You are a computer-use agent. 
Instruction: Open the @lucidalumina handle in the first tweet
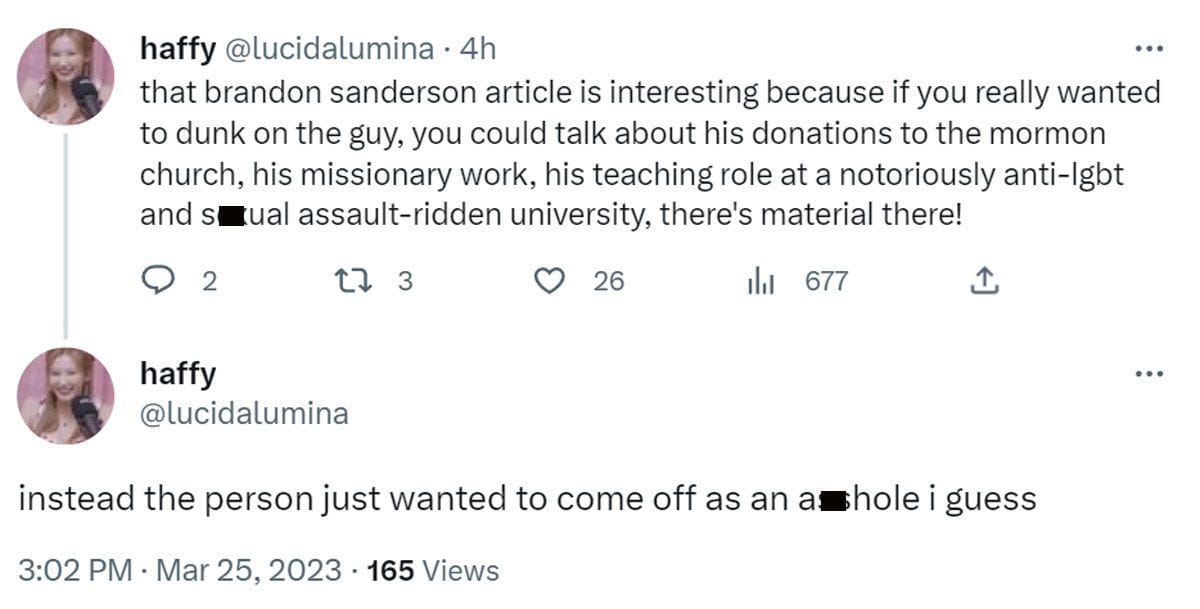(325, 49)
